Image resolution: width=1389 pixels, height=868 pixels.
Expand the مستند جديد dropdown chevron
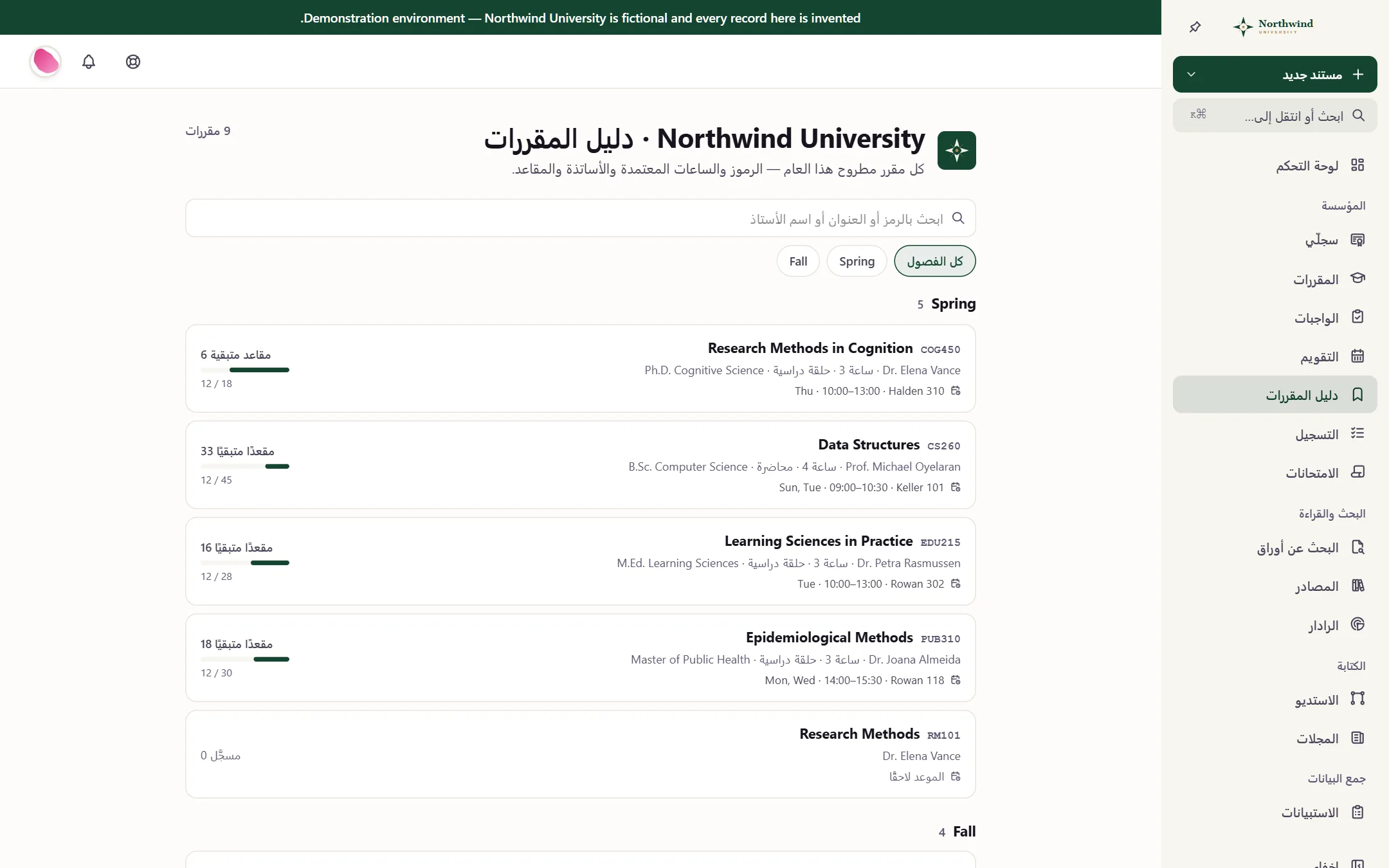[1191, 75]
